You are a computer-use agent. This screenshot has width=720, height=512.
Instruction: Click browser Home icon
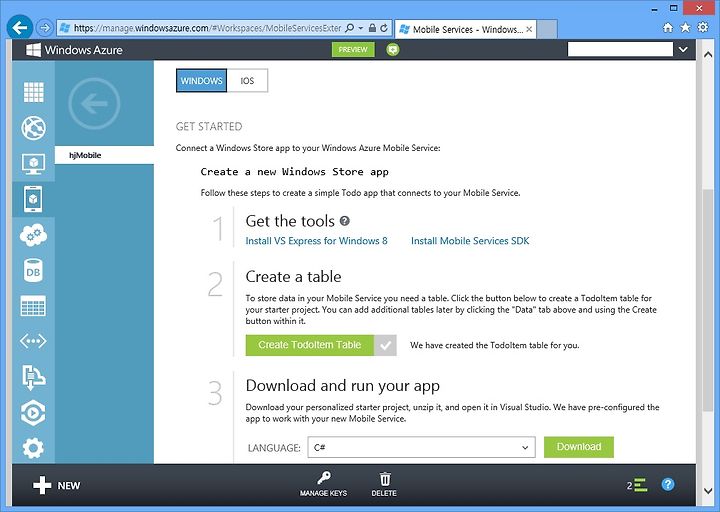pos(668,28)
